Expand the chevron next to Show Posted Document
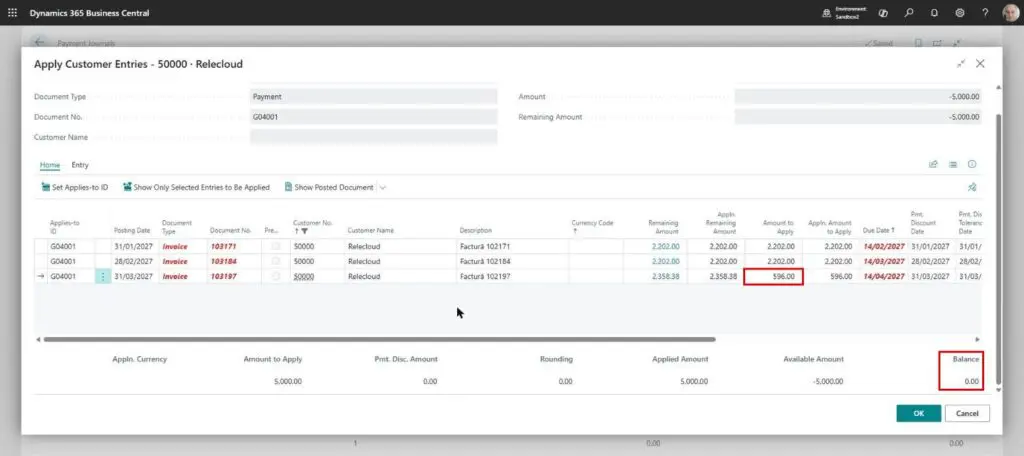 pos(383,187)
